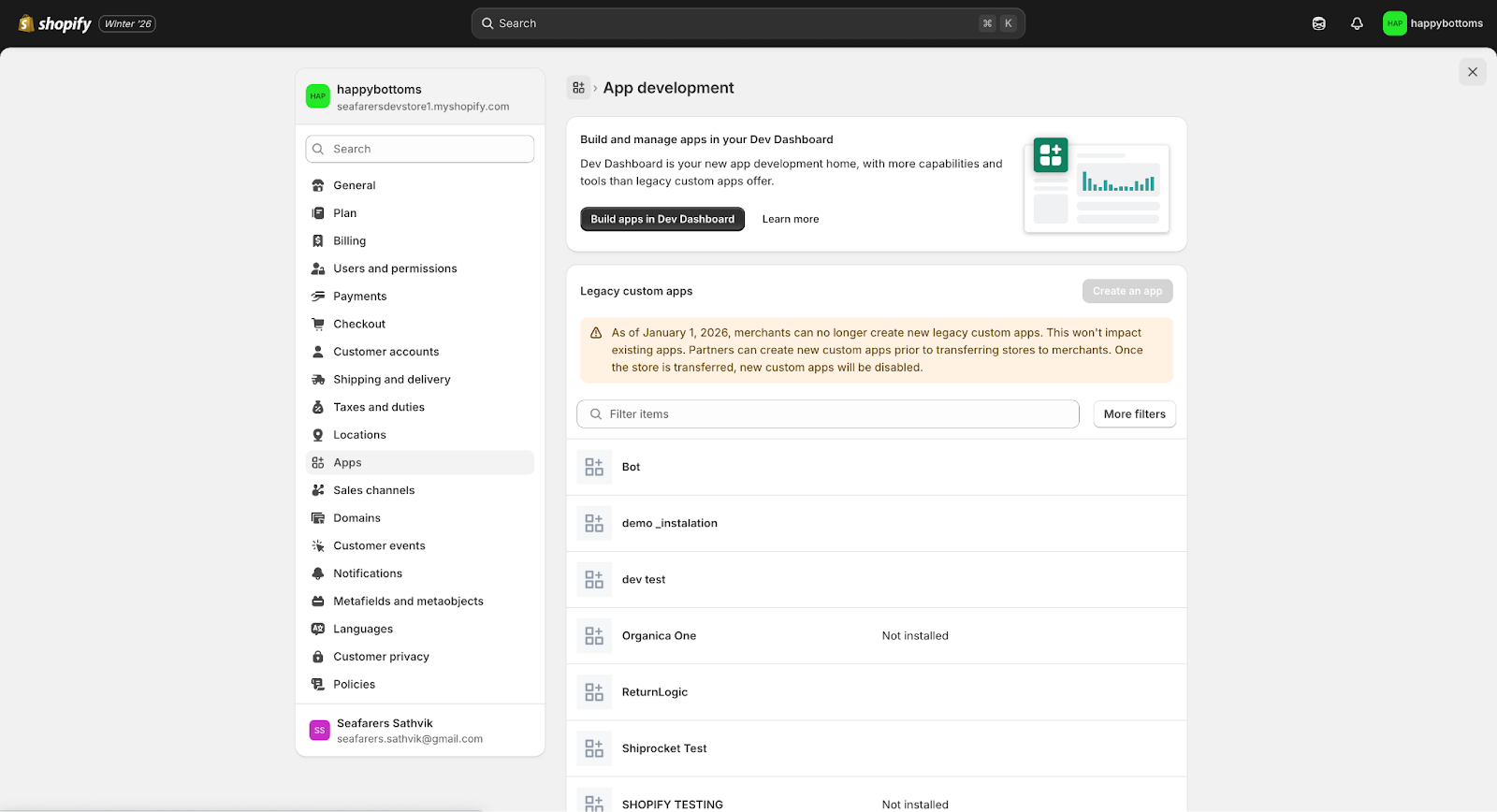This screenshot has width=1497, height=812.
Task: Click the Languages icon
Action: (x=318, y=629)
